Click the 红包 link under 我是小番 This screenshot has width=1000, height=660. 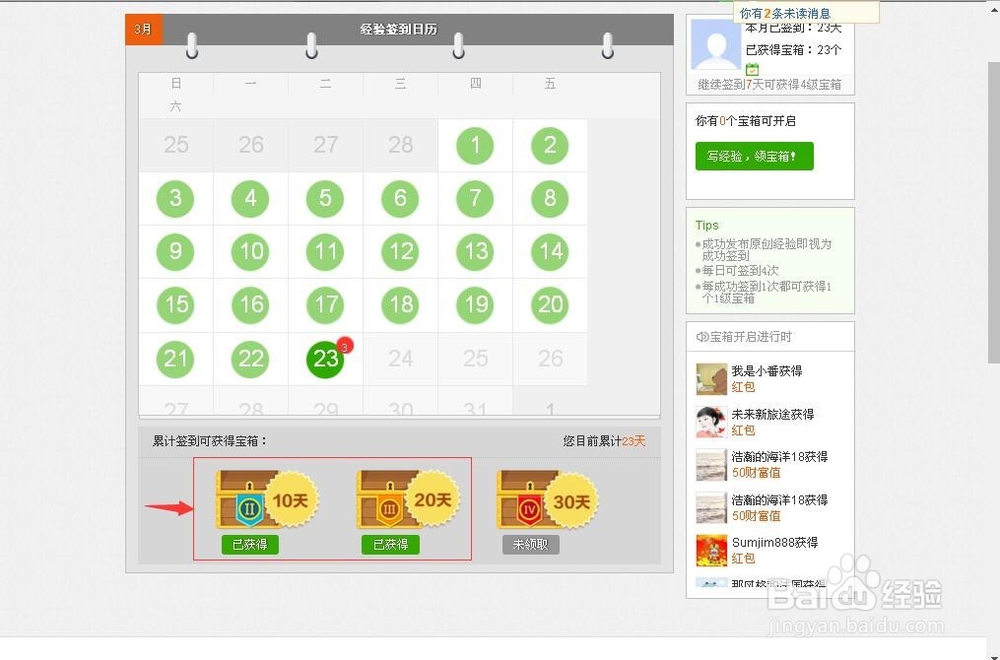pyautogui.click(x=742, y=387)
